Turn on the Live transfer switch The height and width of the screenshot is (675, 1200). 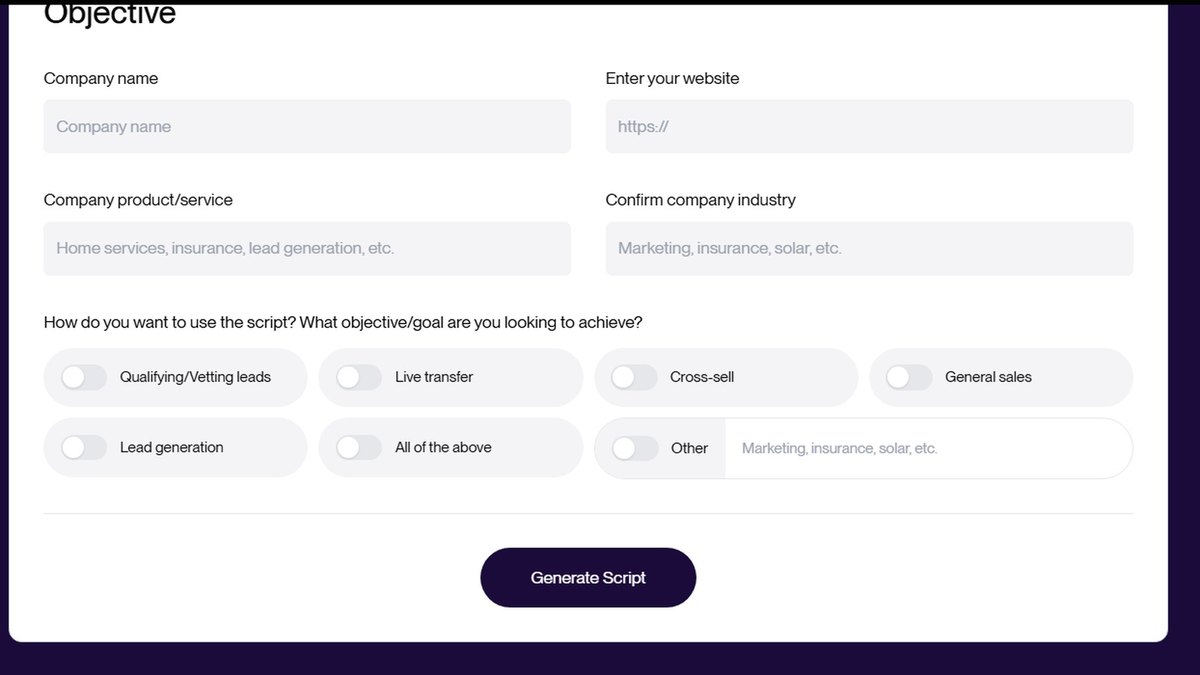click(359, 377)
